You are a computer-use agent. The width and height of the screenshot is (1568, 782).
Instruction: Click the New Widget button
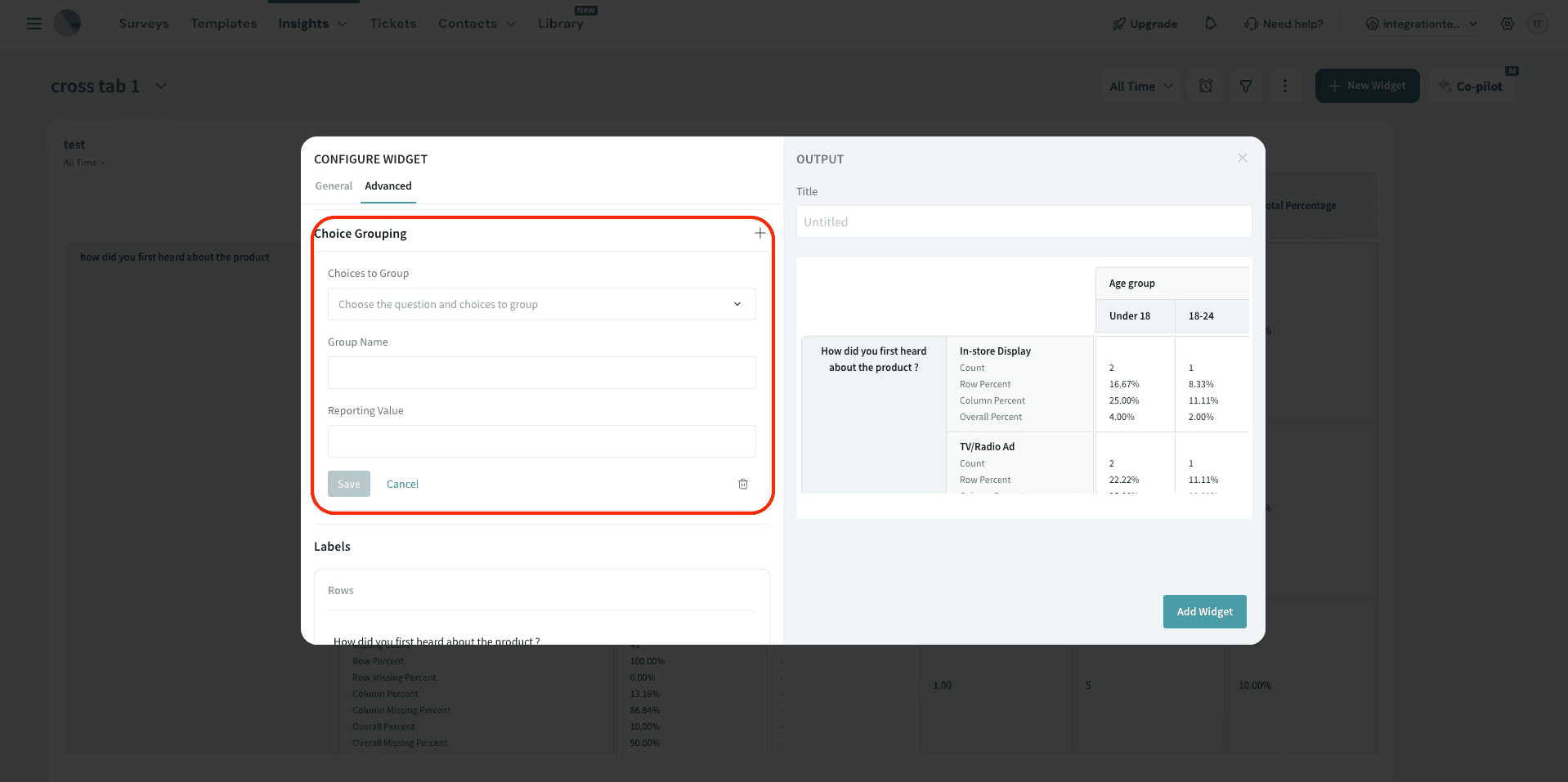(x=1367, y=86)
